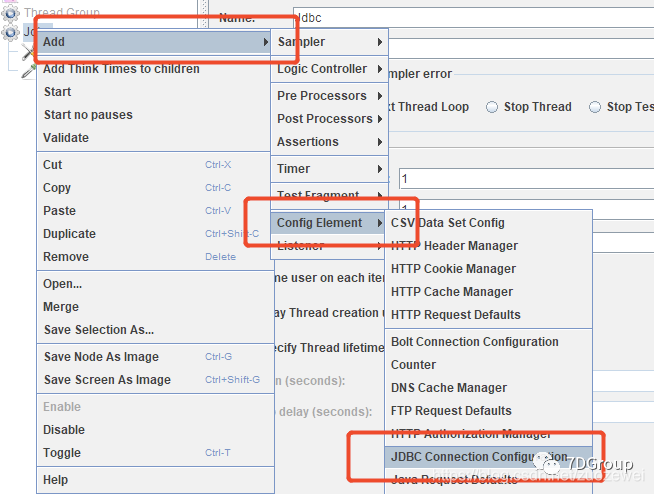Click Disable in the context menu
The height and width of the screenshot is (494, 654).
tap(155, 430)
